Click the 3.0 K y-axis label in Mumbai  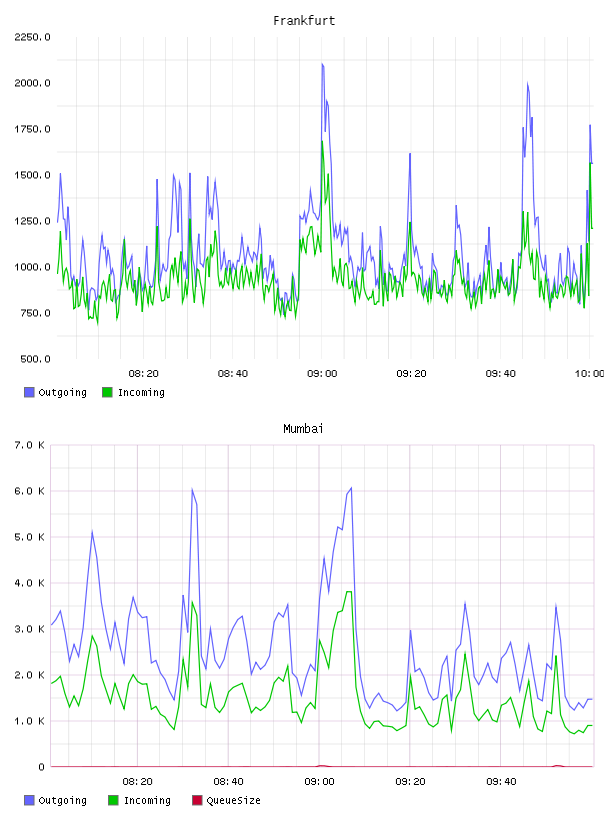[x=29, y=629]
